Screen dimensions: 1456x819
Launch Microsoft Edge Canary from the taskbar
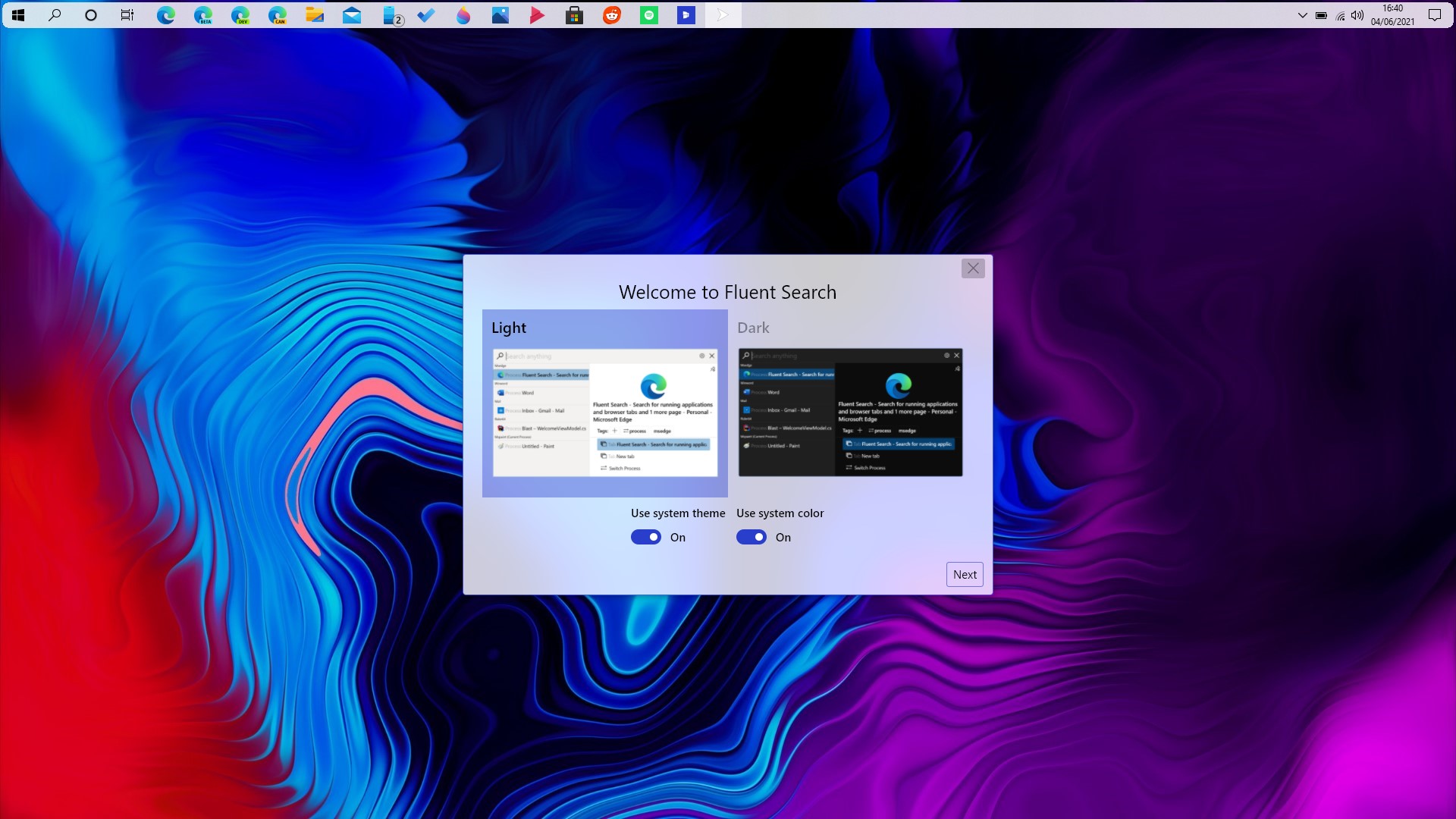[277, 15]
